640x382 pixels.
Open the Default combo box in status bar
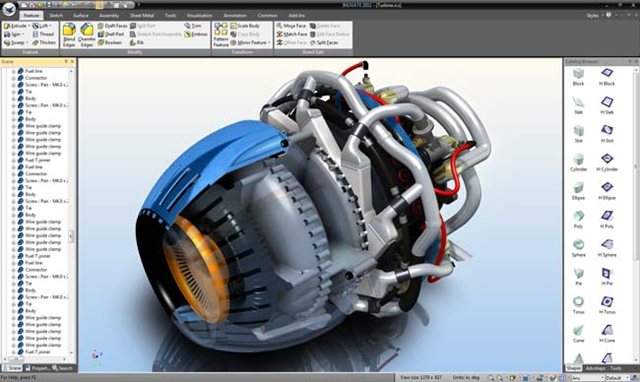618,378
